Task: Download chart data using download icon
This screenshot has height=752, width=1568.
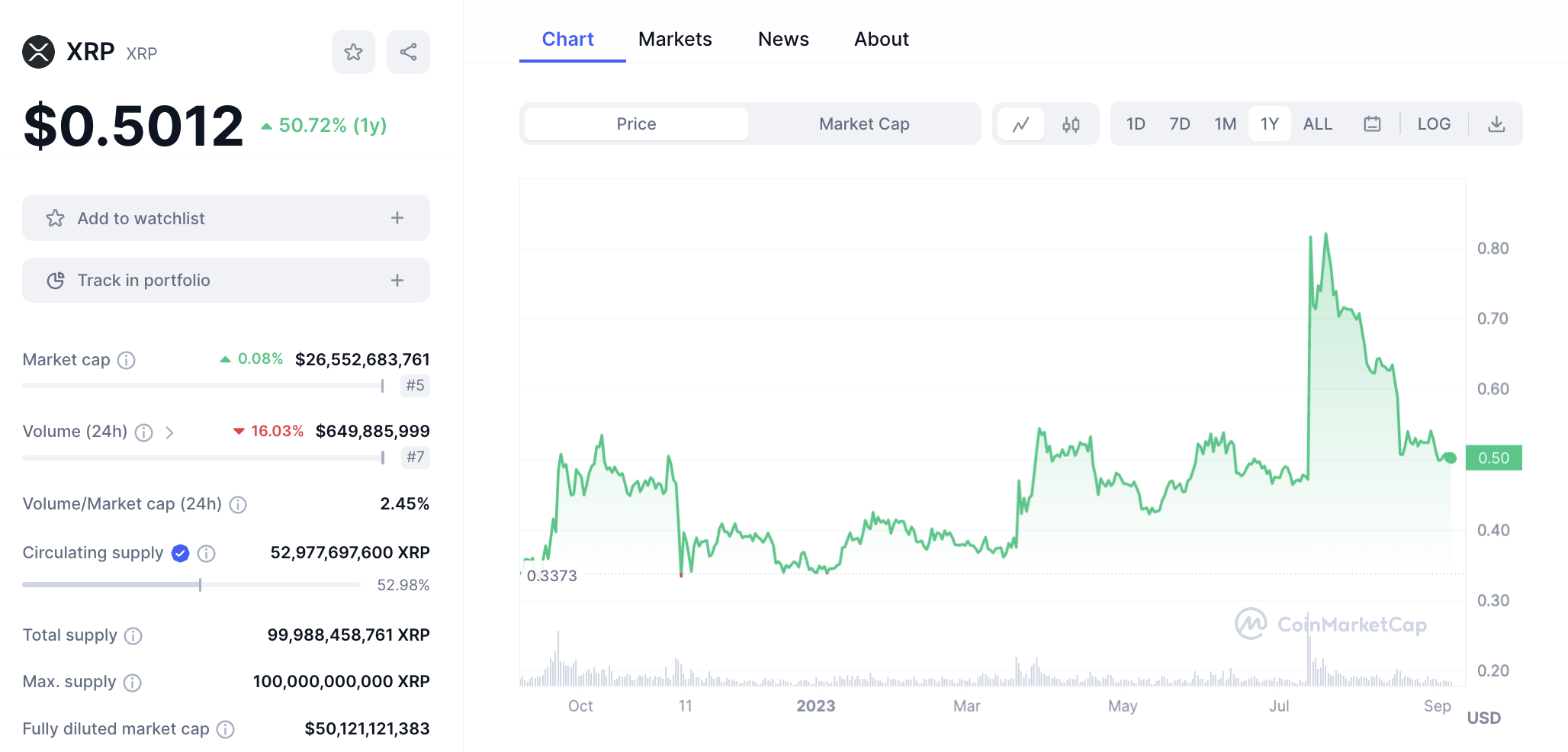Action: tap(1496, 124)
